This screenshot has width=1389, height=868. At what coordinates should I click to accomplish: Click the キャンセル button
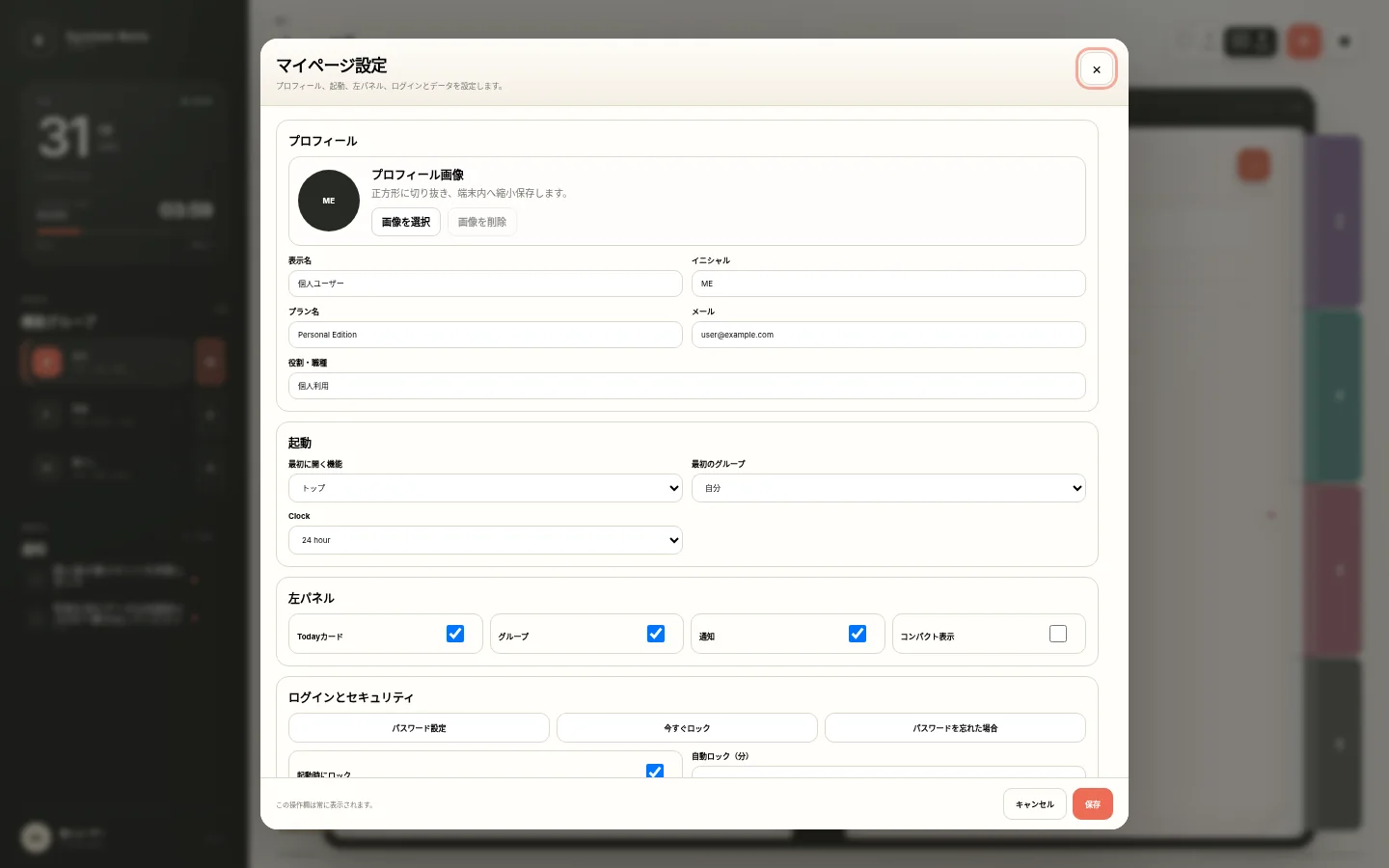[1035, 804]
